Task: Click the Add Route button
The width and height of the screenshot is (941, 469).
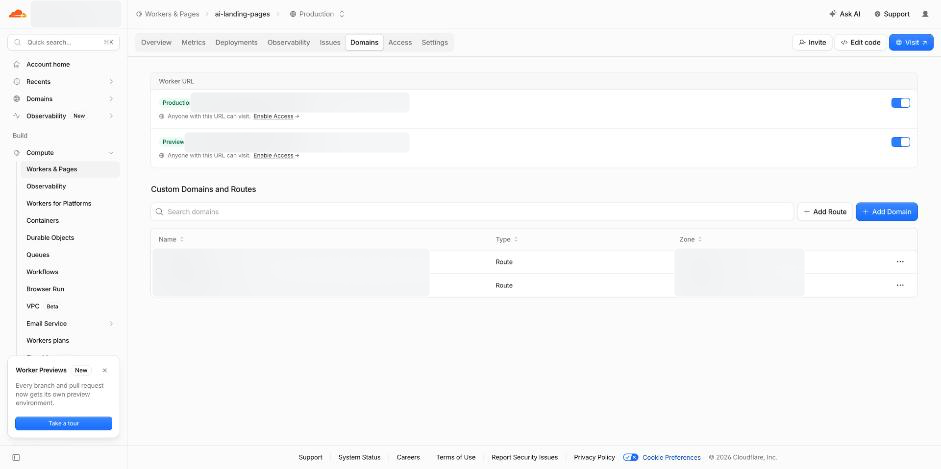Action: [825, 212]
